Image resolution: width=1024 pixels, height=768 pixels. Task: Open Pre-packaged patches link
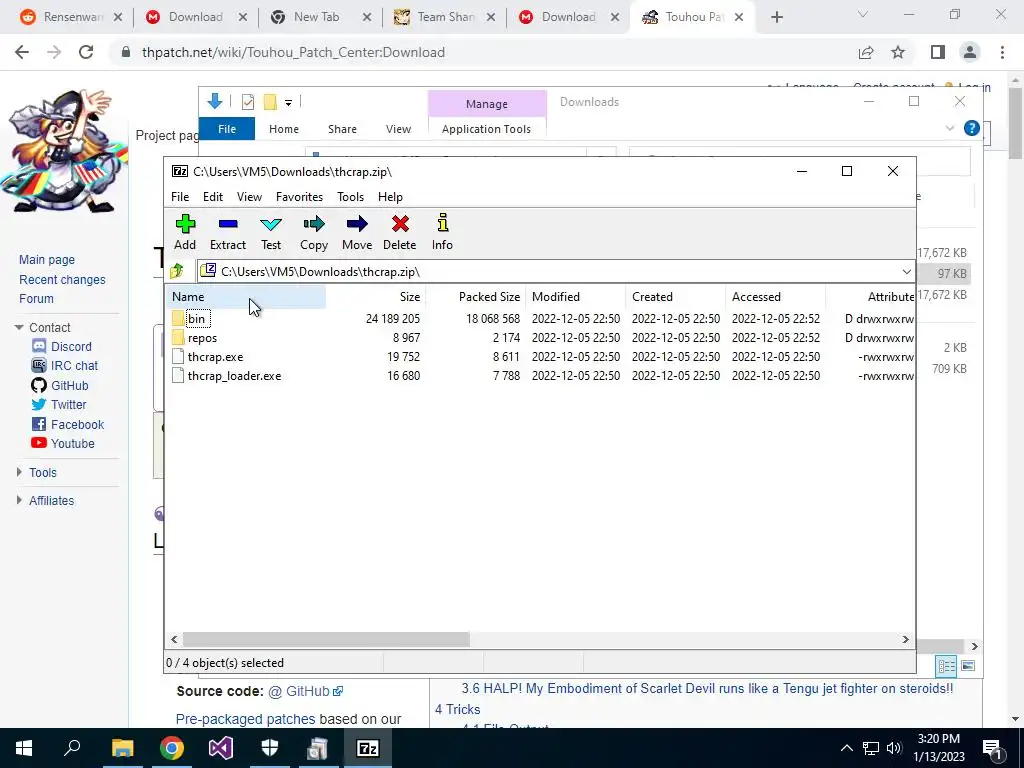click(245, 719)
